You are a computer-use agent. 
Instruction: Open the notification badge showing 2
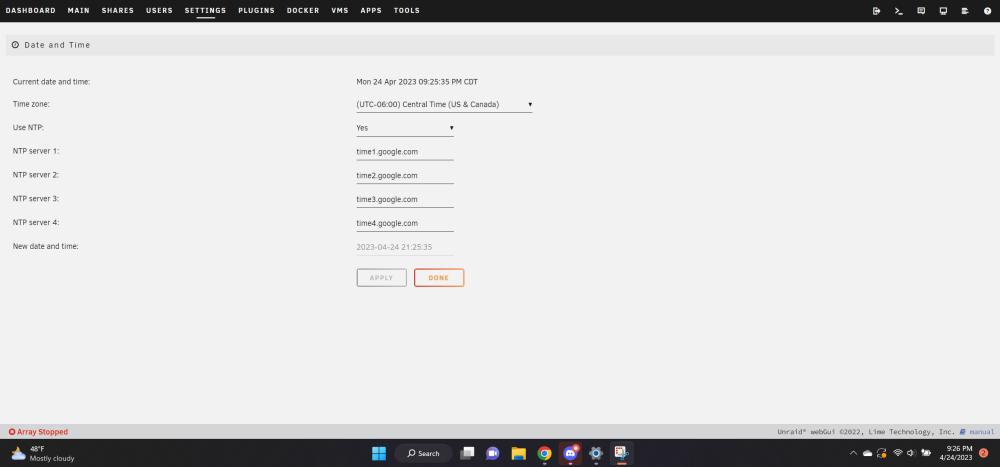click(x=983, y=453)
